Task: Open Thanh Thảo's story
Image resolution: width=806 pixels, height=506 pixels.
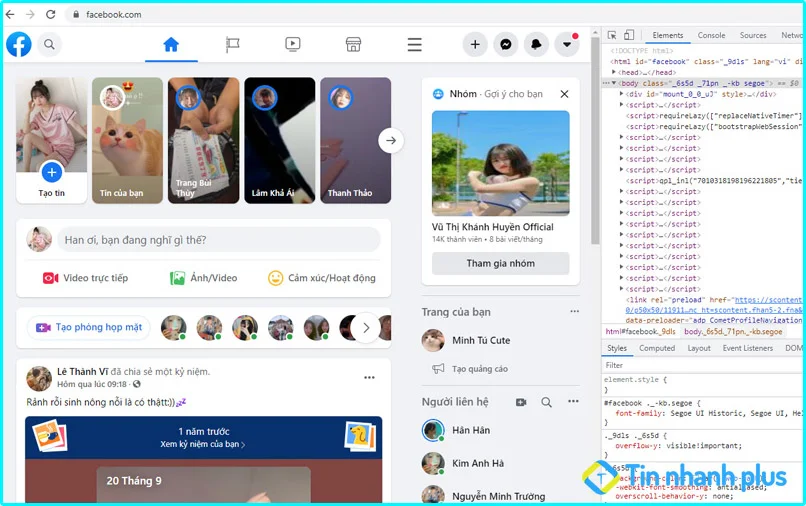Action: coord(356,140)
